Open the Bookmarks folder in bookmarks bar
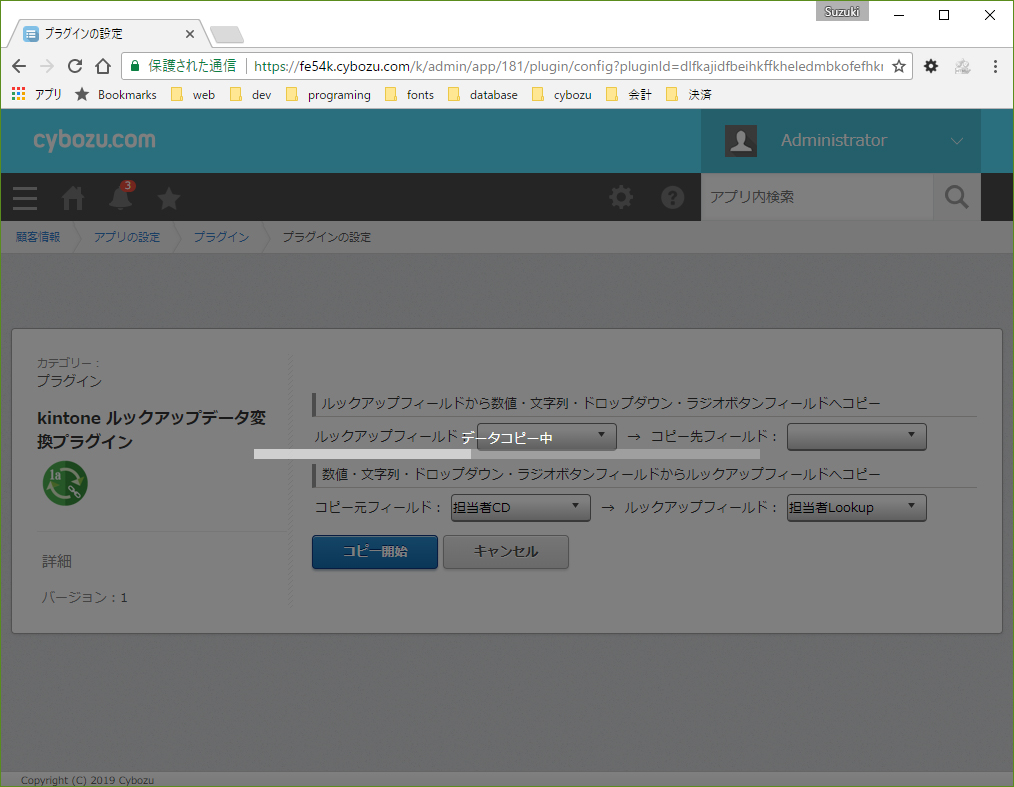1014x787 pixels. pyautogui.click(x=116, y=94)
